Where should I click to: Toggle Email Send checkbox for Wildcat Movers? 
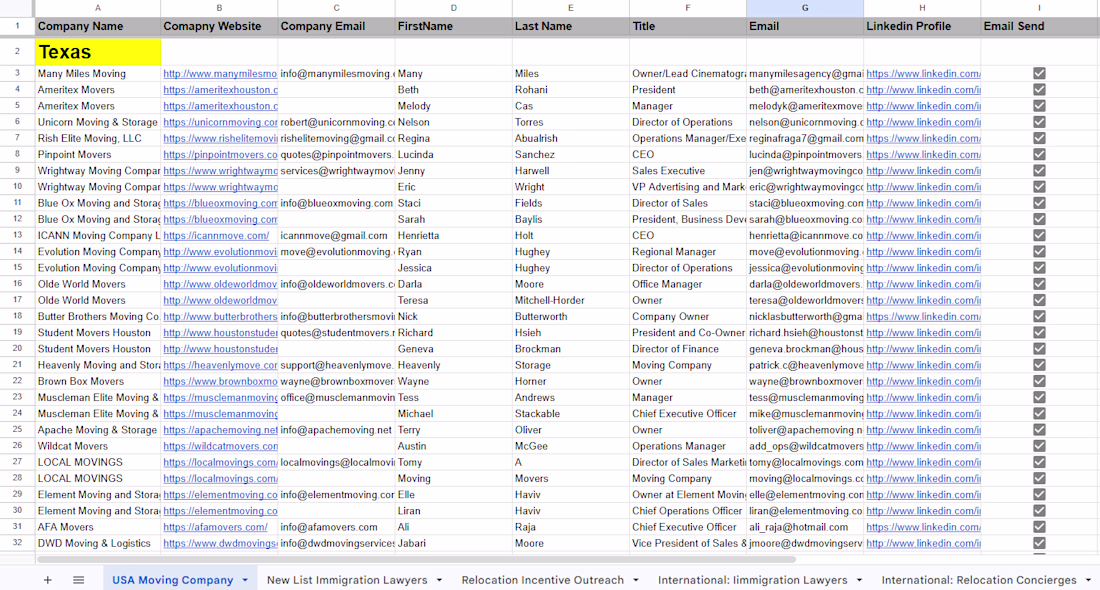click(1039, 446)
